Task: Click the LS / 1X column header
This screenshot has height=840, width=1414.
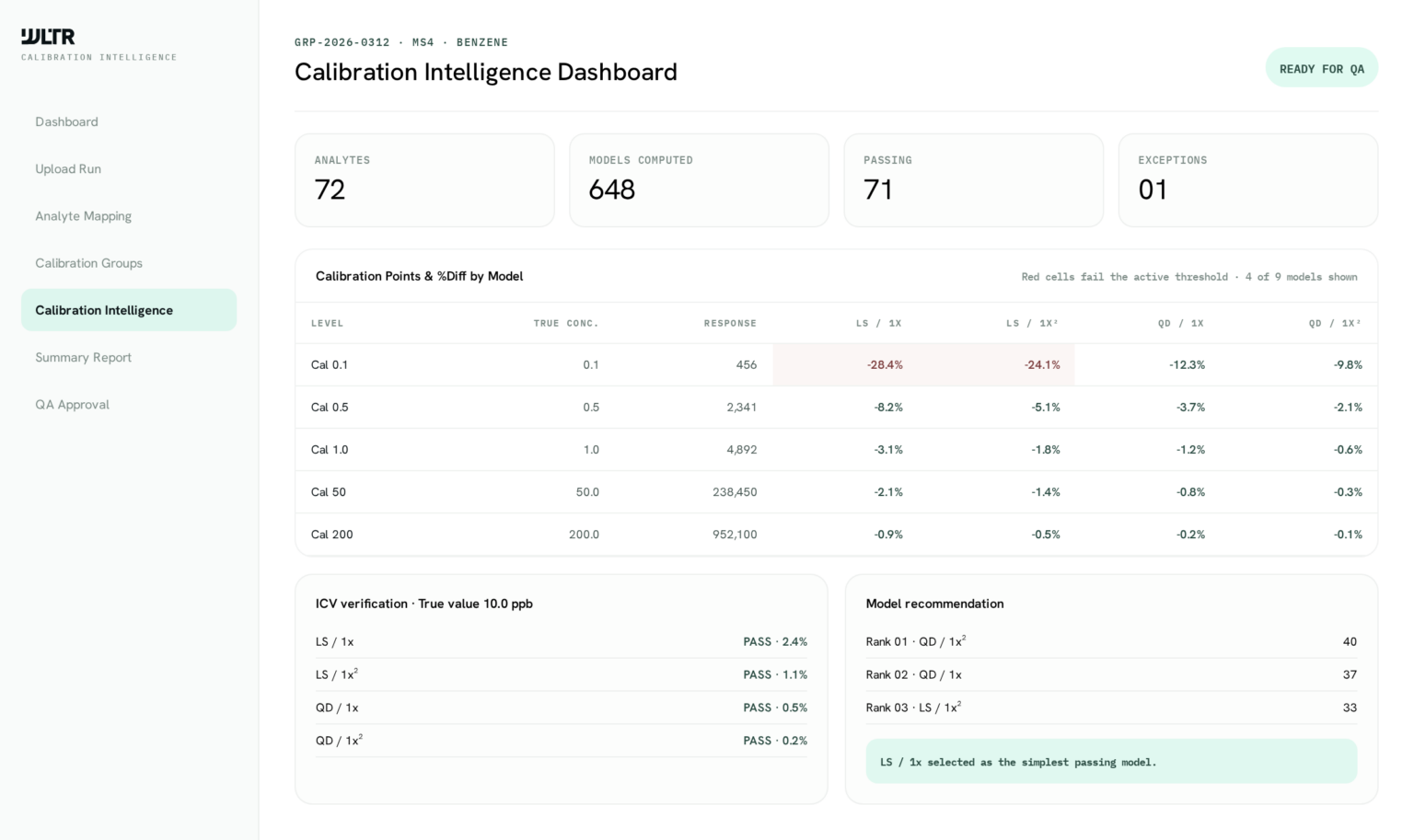Action: click(x=878, y=323)
